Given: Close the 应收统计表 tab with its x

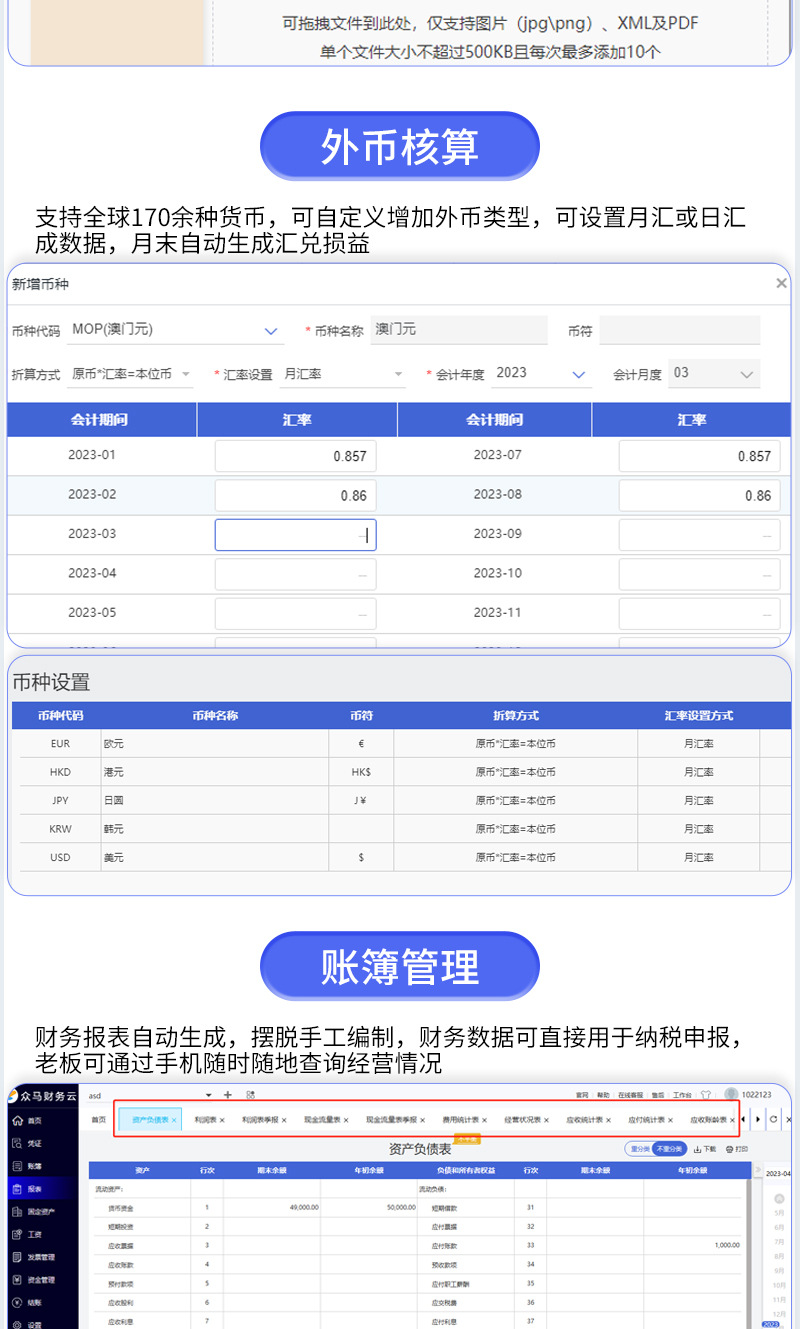Looking at the screenshot, I should pos(608,1120).
